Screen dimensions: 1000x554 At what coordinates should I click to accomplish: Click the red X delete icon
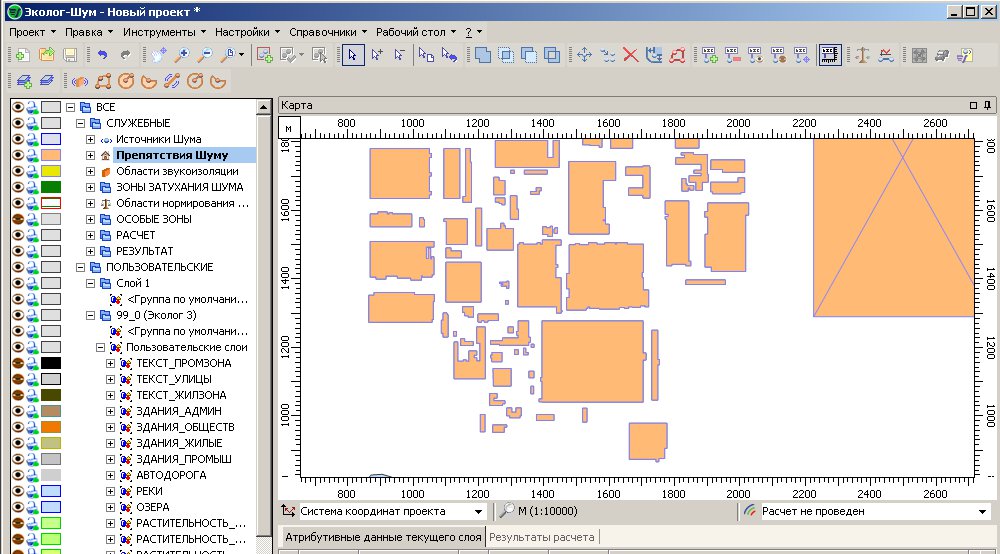(x=631, y=56)
